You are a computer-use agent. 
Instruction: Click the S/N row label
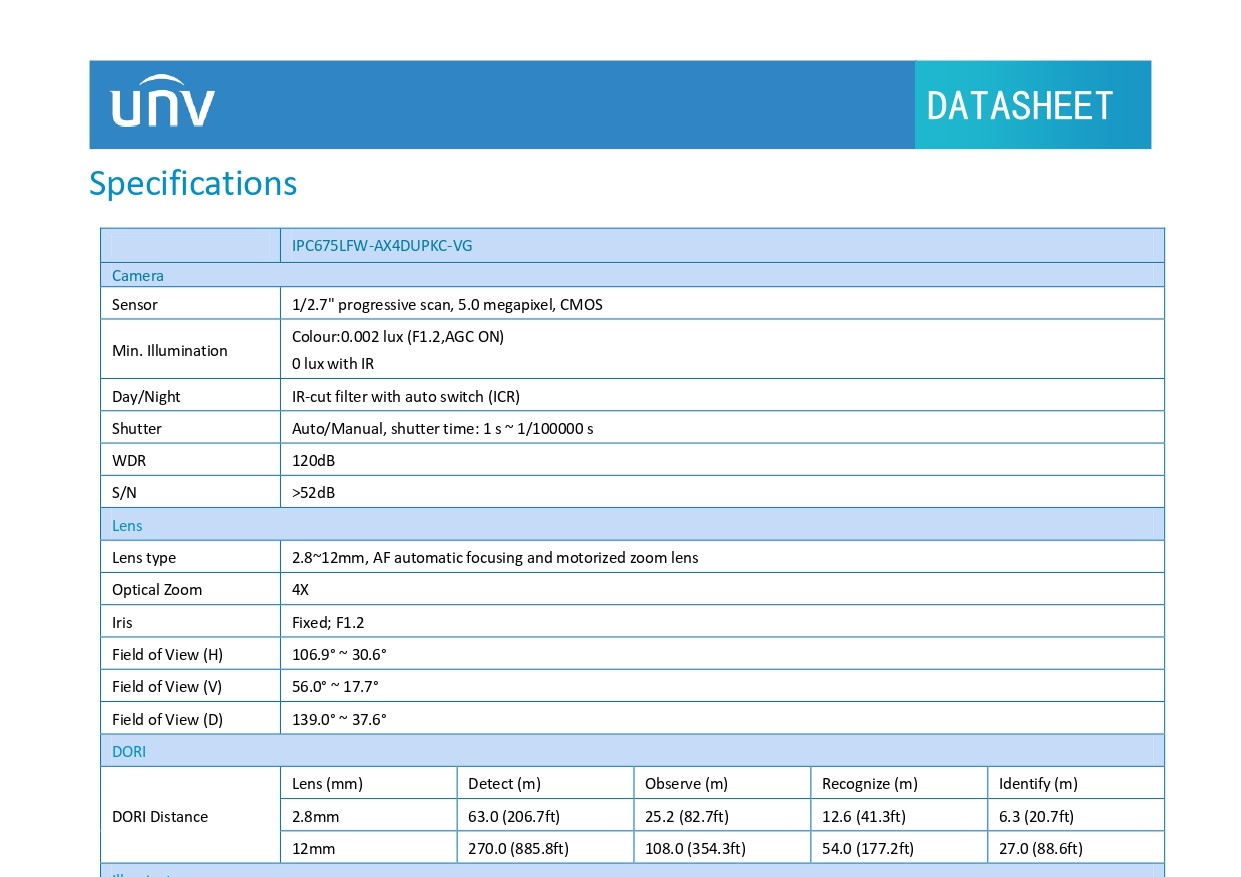[124, 492]
